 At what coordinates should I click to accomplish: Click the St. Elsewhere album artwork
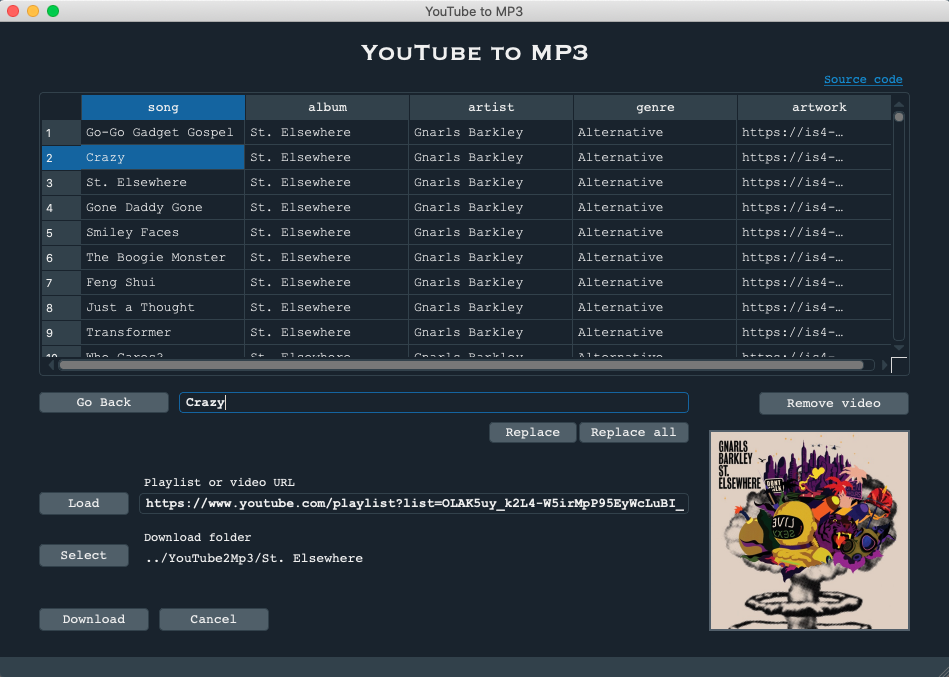coord(808,531)
